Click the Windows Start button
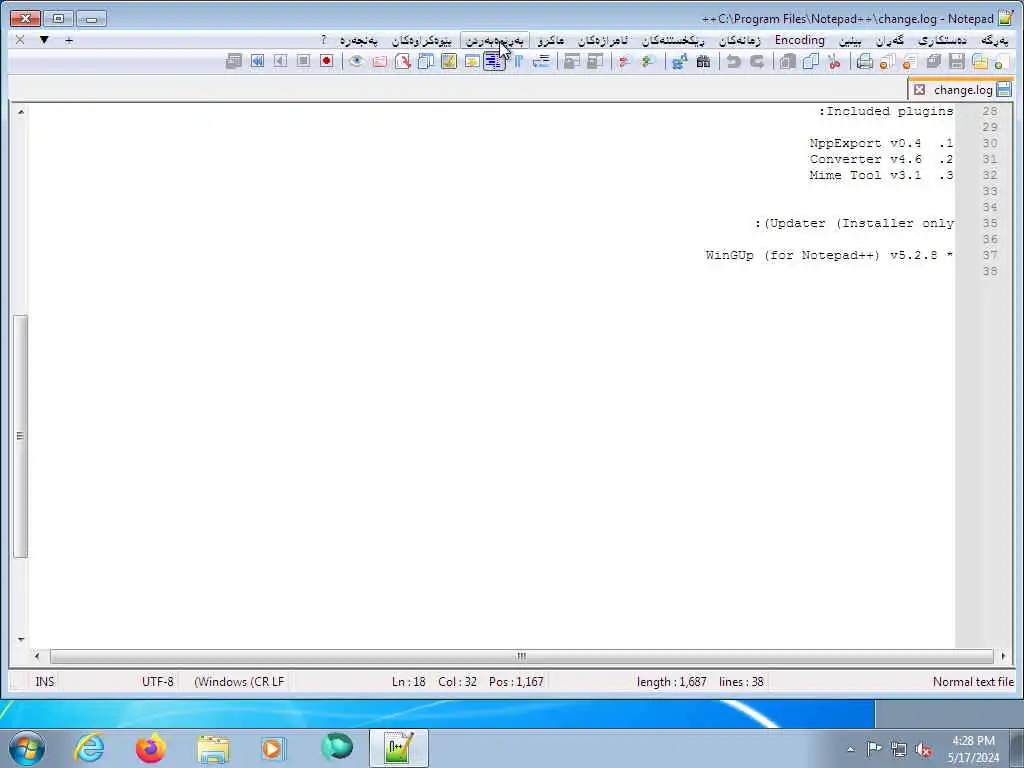This screenshot has width=1024, height=768. point(27,748)
